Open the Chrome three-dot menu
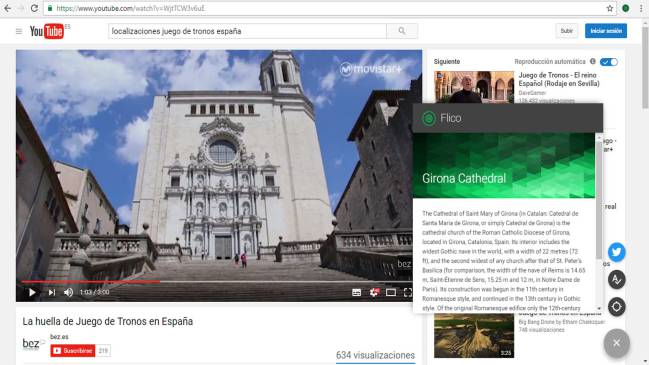Viewport: 649px width, 365px height. pos(641,8)
